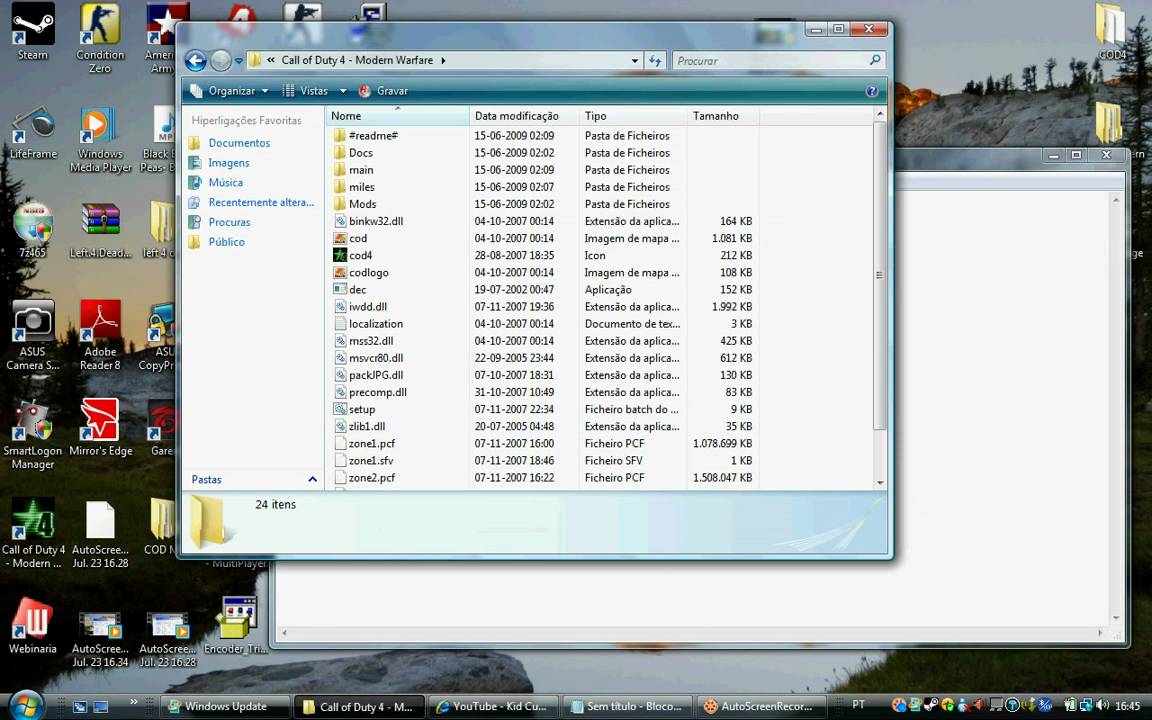The image size is (1152, 720).
Task: Refresh the Explorer address bar
Action: click(x=655, y=60)
